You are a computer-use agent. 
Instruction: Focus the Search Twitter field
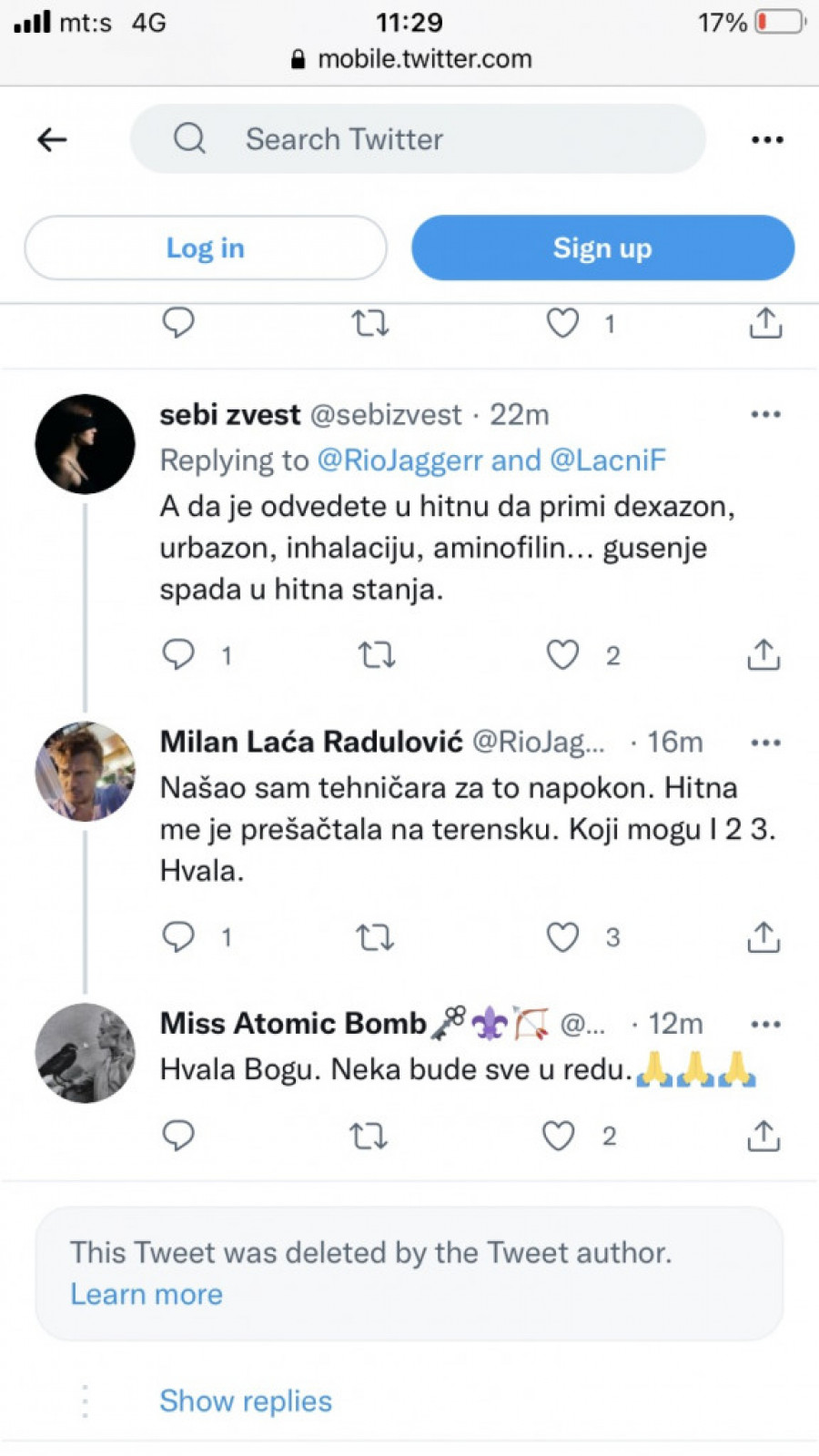pos(418,139)
